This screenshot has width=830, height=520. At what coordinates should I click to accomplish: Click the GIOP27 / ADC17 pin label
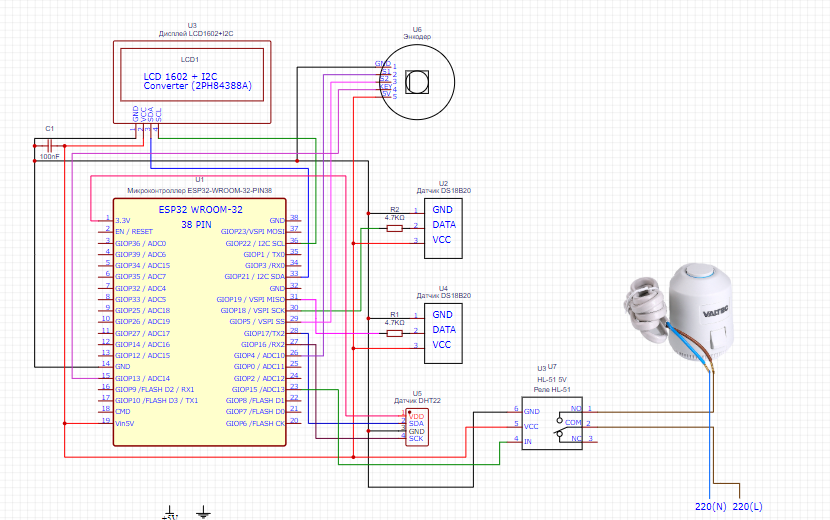(x=143, y=334)
